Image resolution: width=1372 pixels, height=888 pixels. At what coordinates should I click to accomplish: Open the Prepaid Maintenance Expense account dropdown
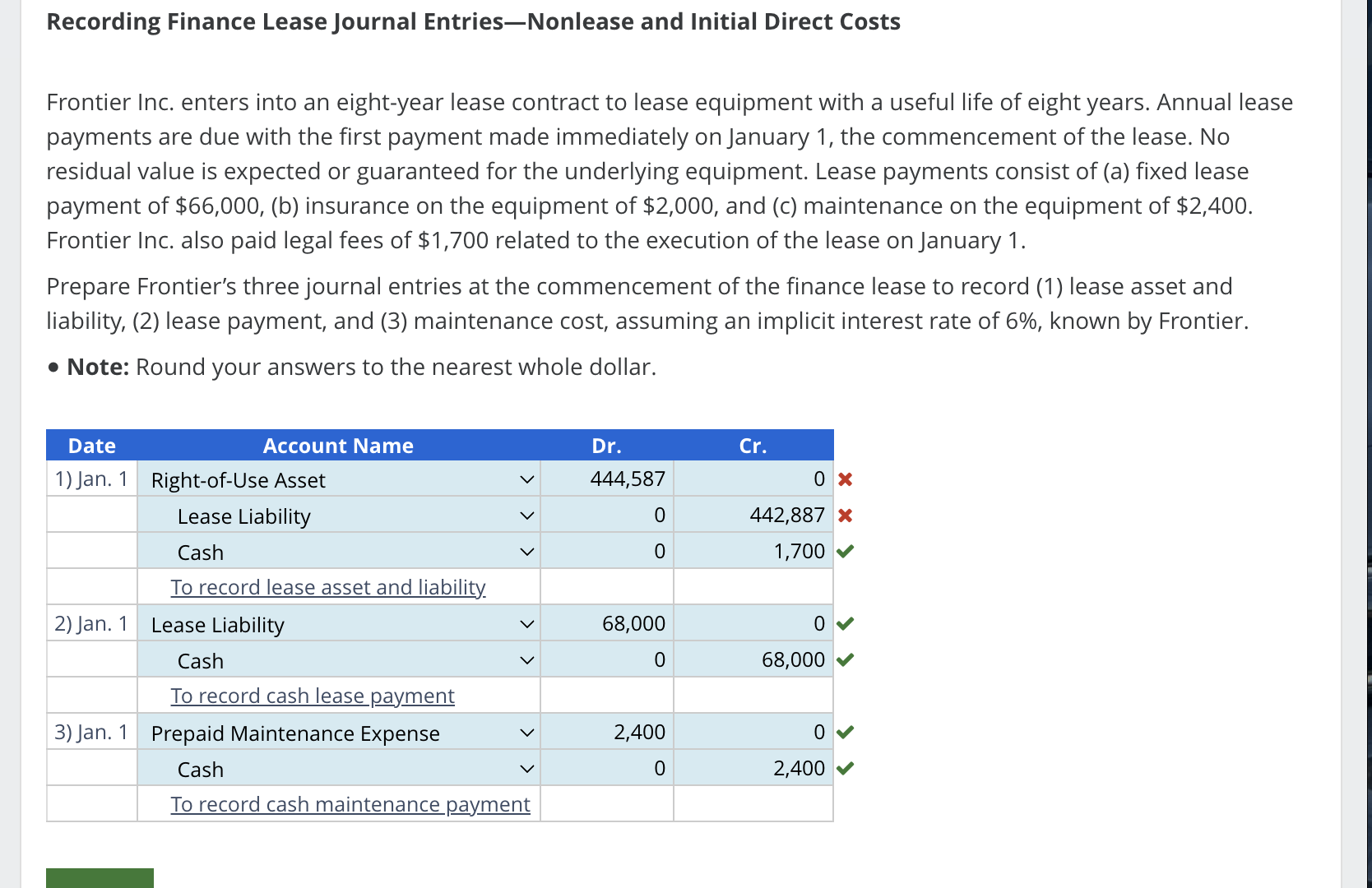526,731
